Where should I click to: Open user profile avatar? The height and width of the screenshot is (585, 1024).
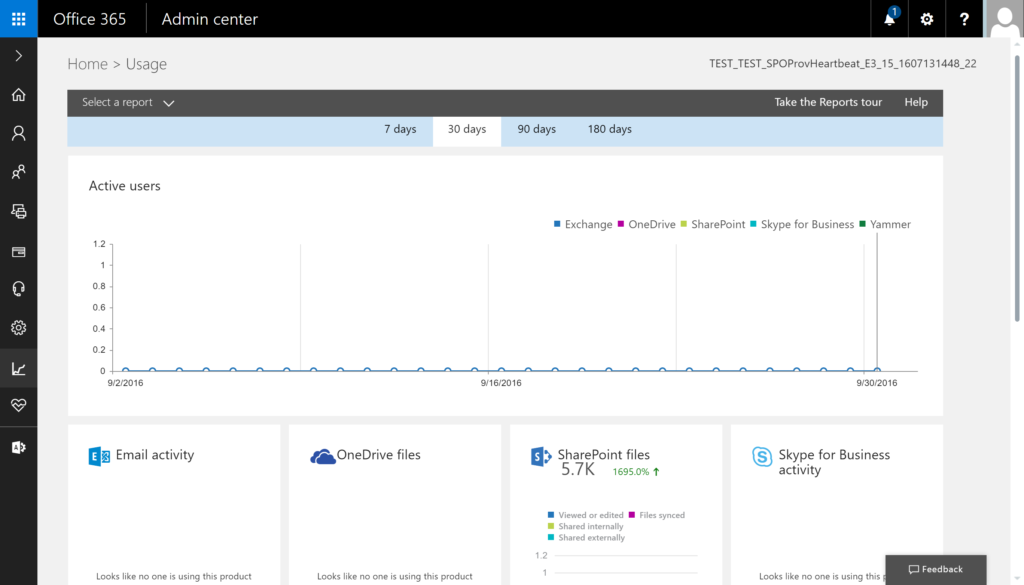point(1004,18)
